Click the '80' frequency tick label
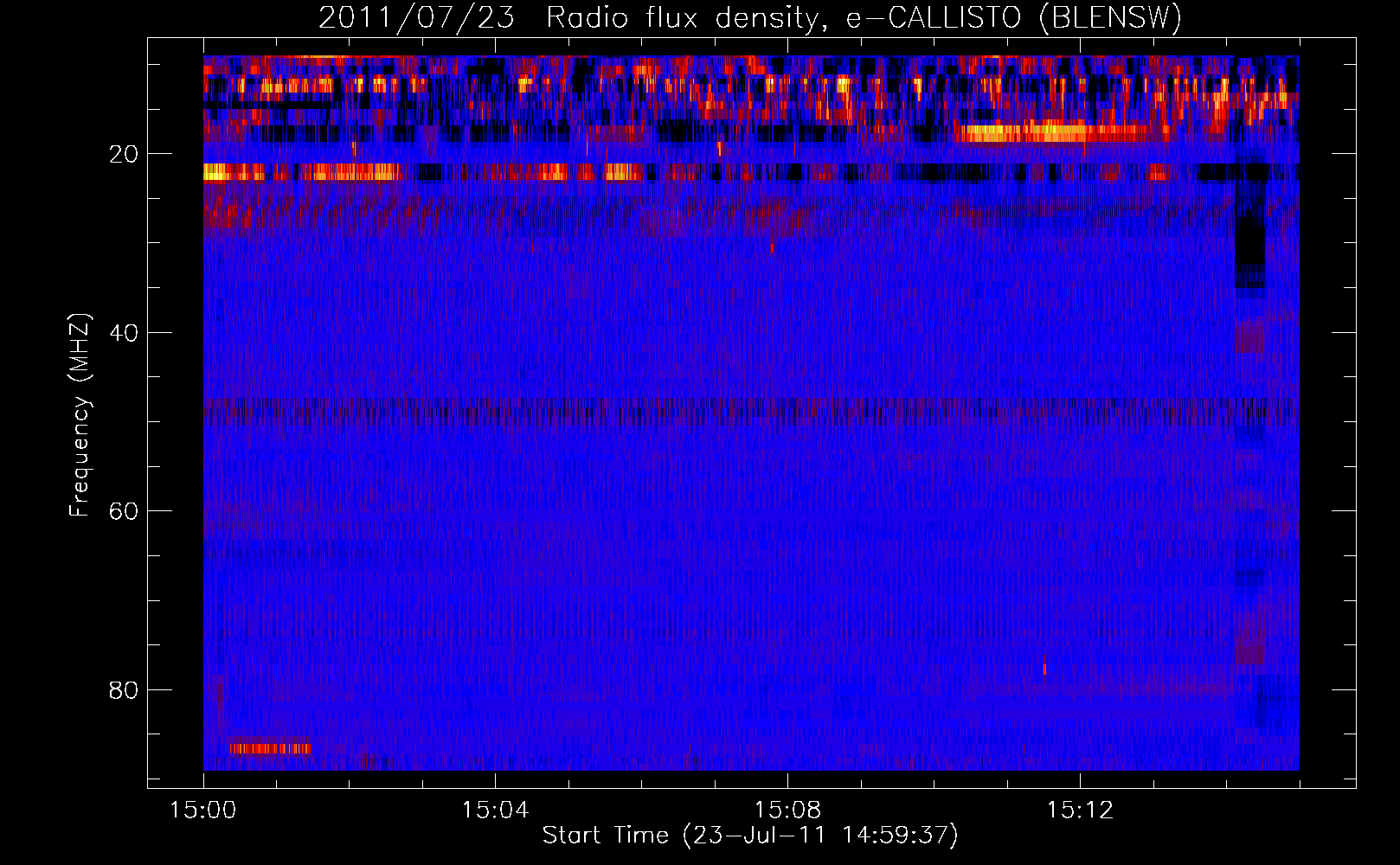Screen dimensions: 1400x865 [124, 690]
